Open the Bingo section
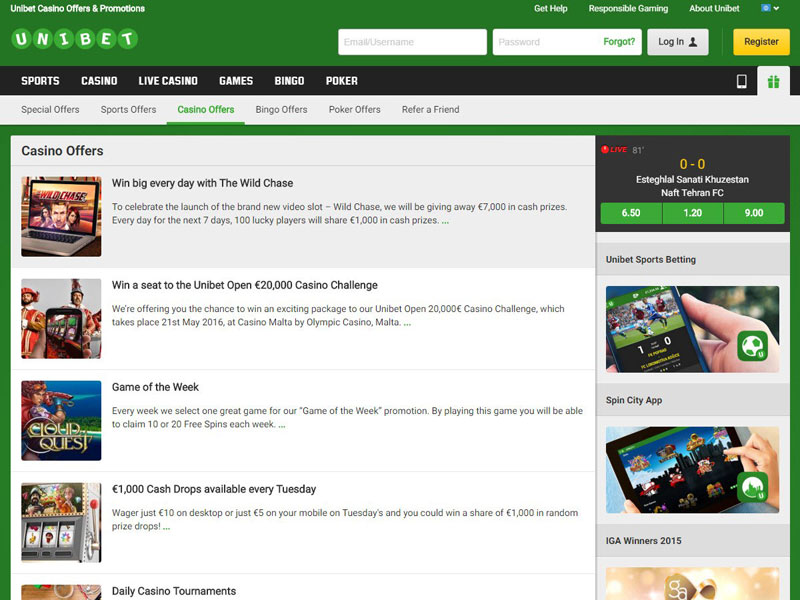 pyautogui.click(x=289, y=81)
